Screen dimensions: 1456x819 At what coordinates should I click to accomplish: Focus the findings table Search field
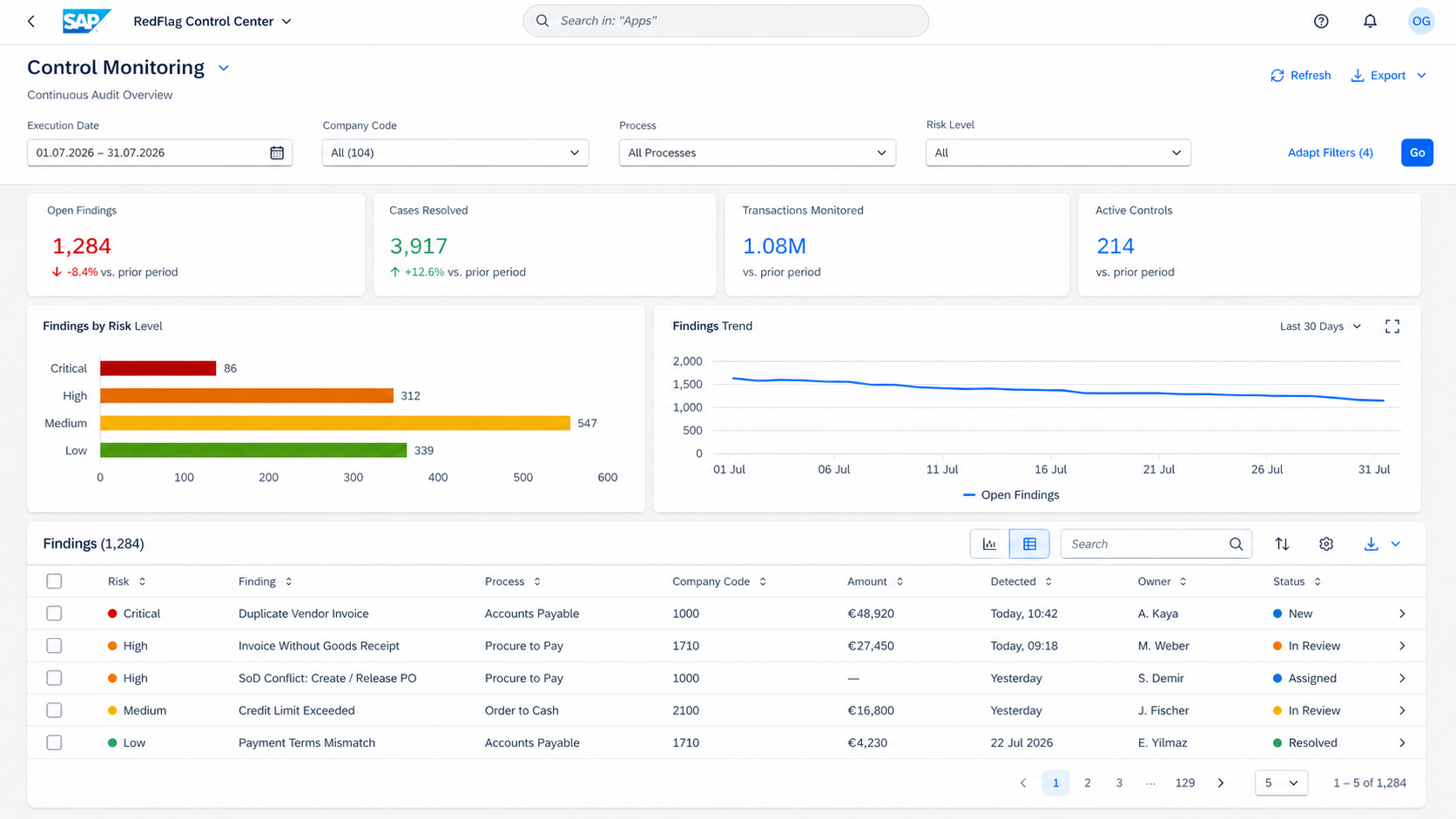click(x=1156, y=544)
